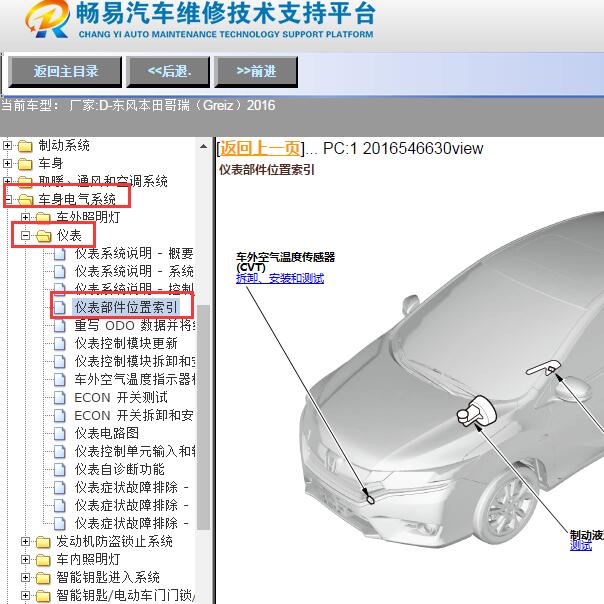Open 仪表系统说明 - 概要 tree item
This screenshot has width=604, height=604.
click(x=134, y=253)
